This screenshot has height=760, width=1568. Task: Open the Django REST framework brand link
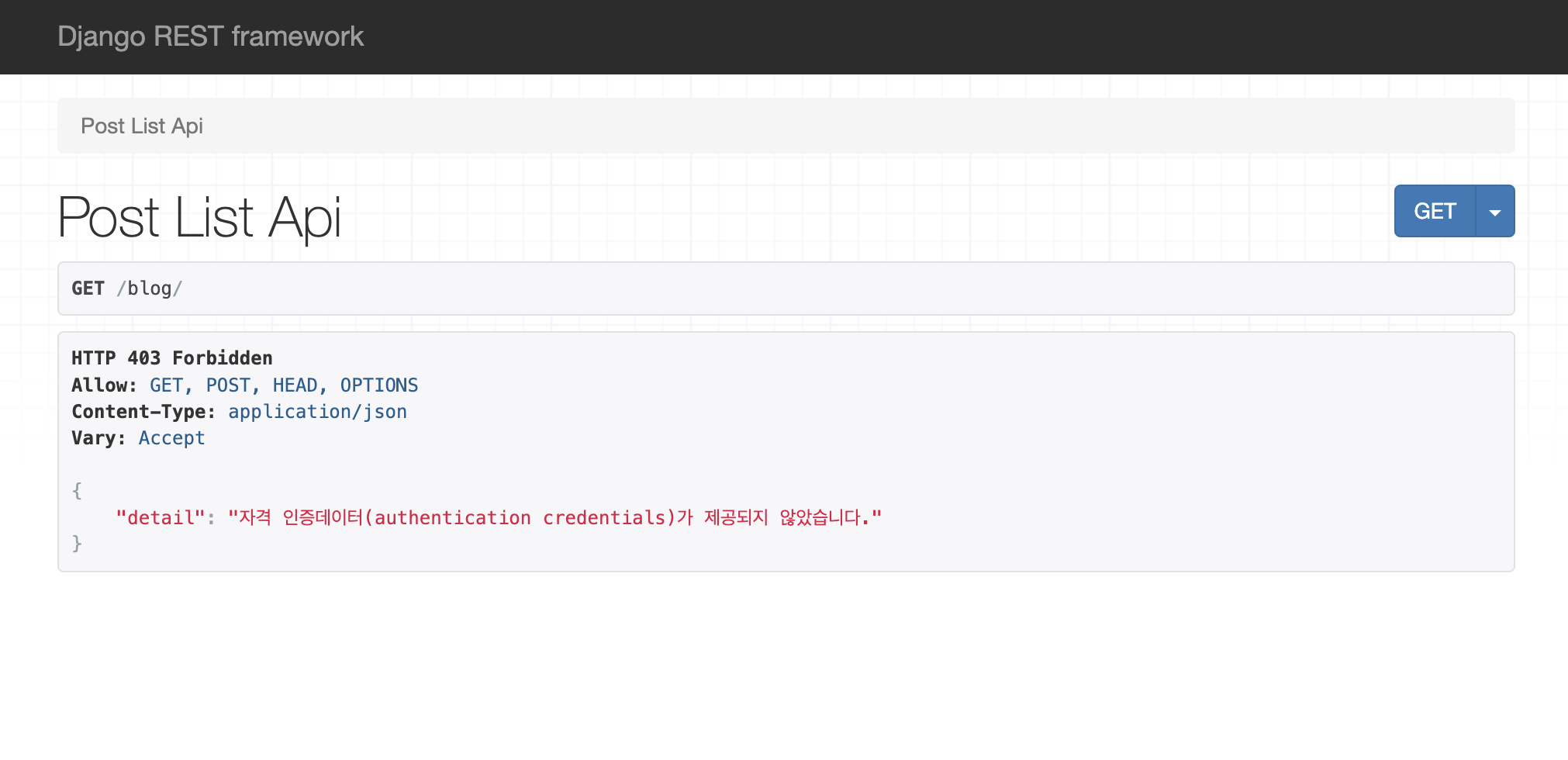pyautogui.click(x=210, y=36)
